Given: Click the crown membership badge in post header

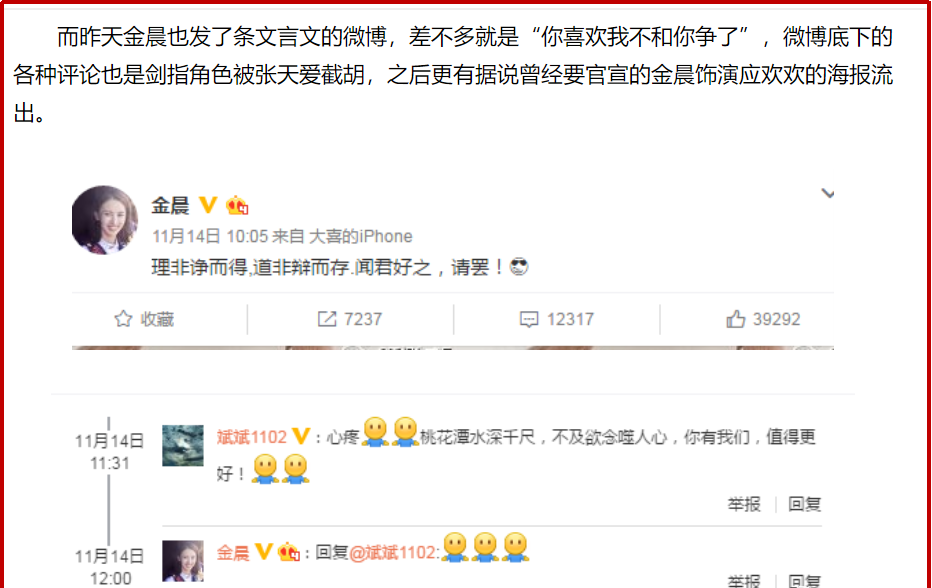Looking at the screenshot, I should tap(237, 205).
